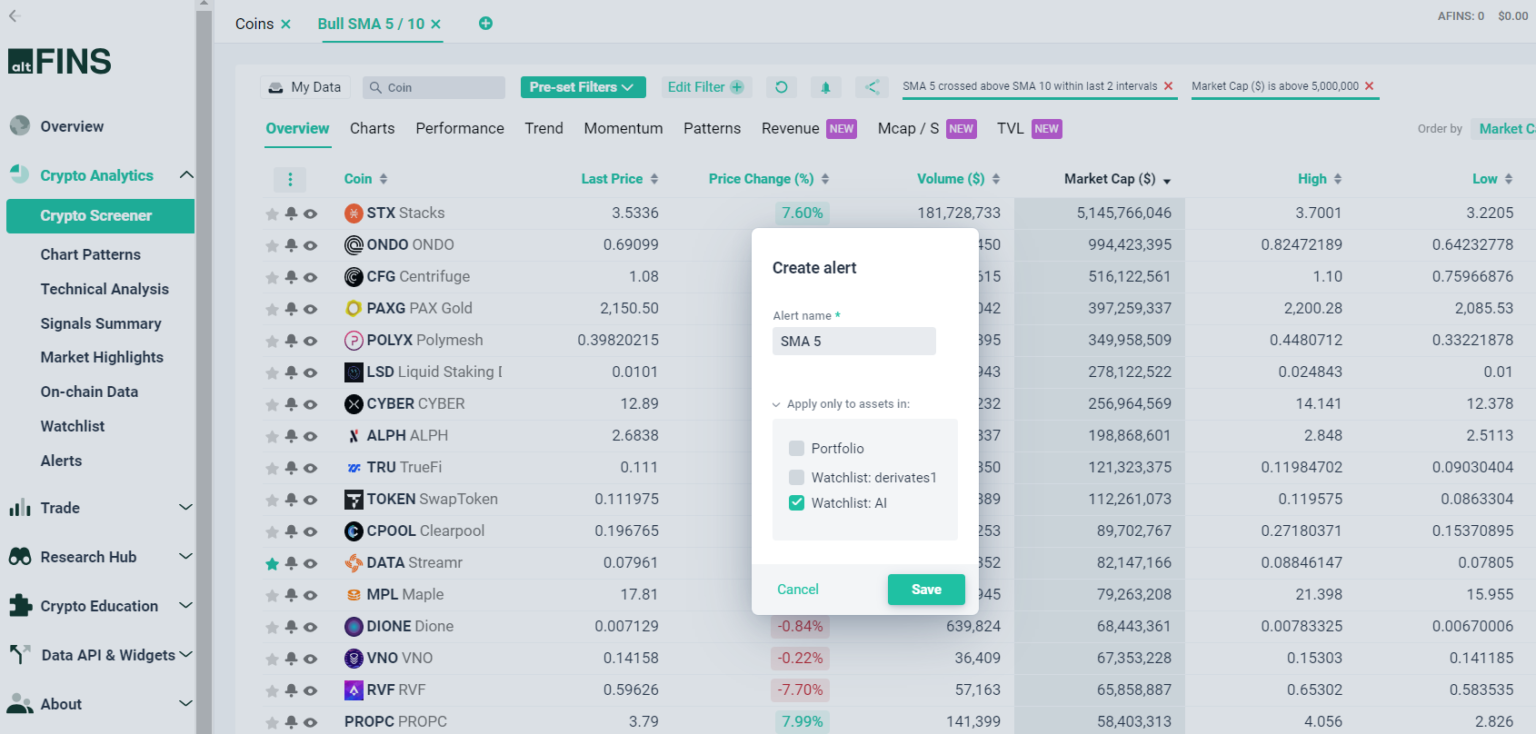Cancel the Create alert dialog

click(797, 589)
